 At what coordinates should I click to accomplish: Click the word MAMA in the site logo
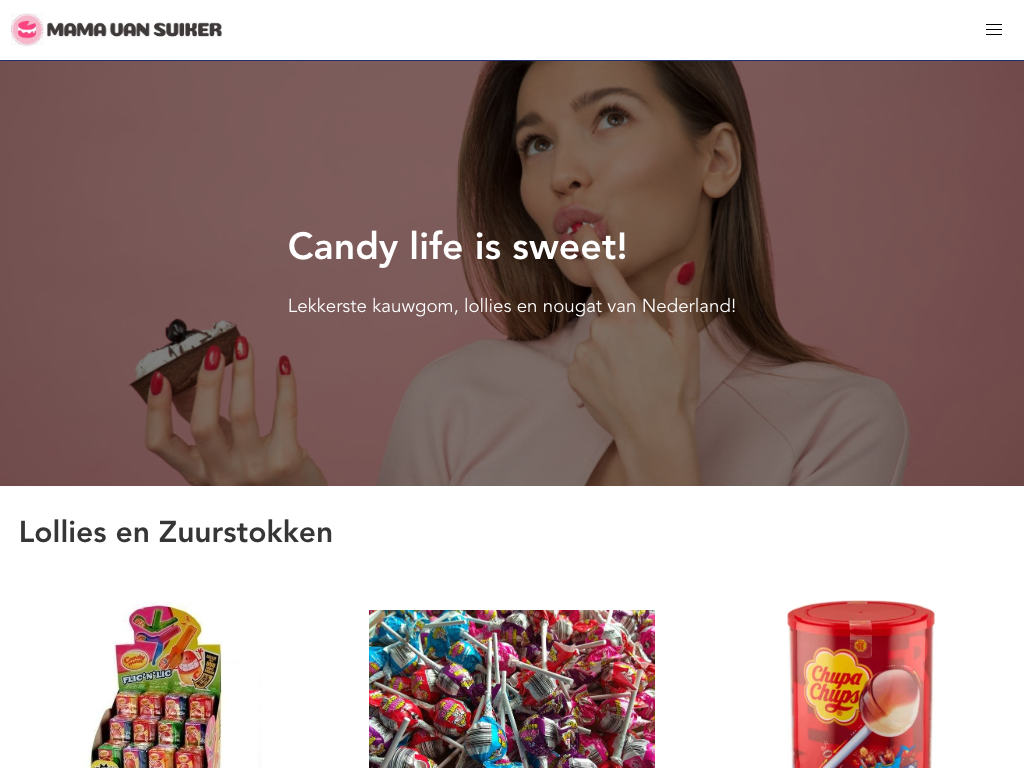pos(76,30)
